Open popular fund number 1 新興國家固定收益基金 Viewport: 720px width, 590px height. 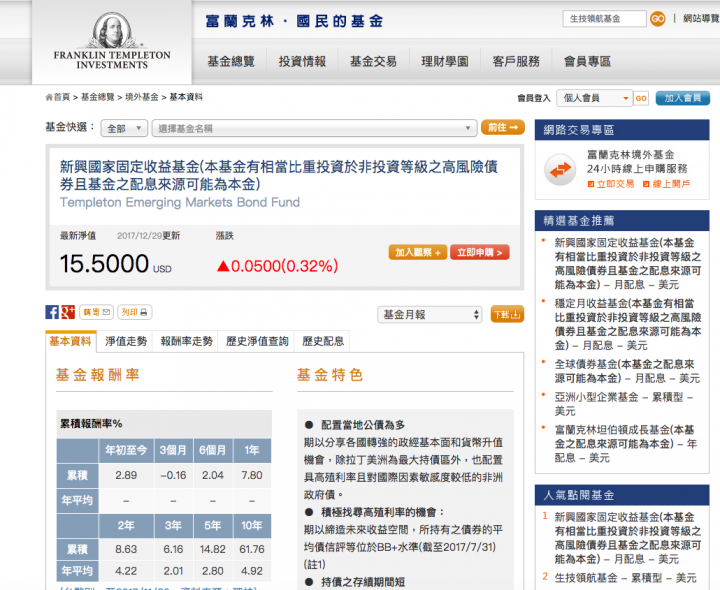(628, 538)
